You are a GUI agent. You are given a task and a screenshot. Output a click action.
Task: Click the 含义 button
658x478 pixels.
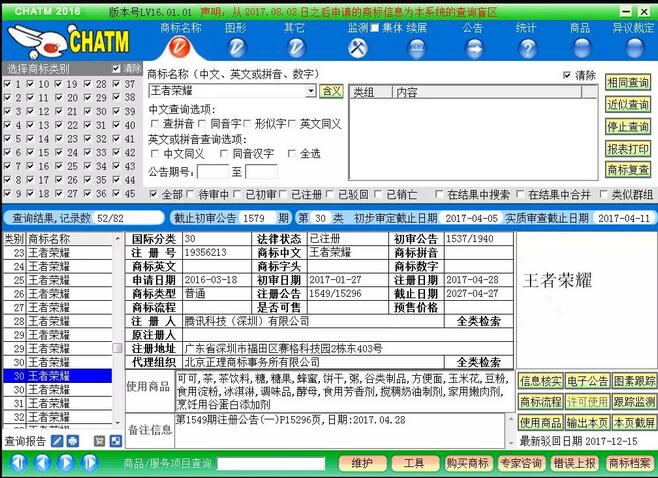pos(331,91)
